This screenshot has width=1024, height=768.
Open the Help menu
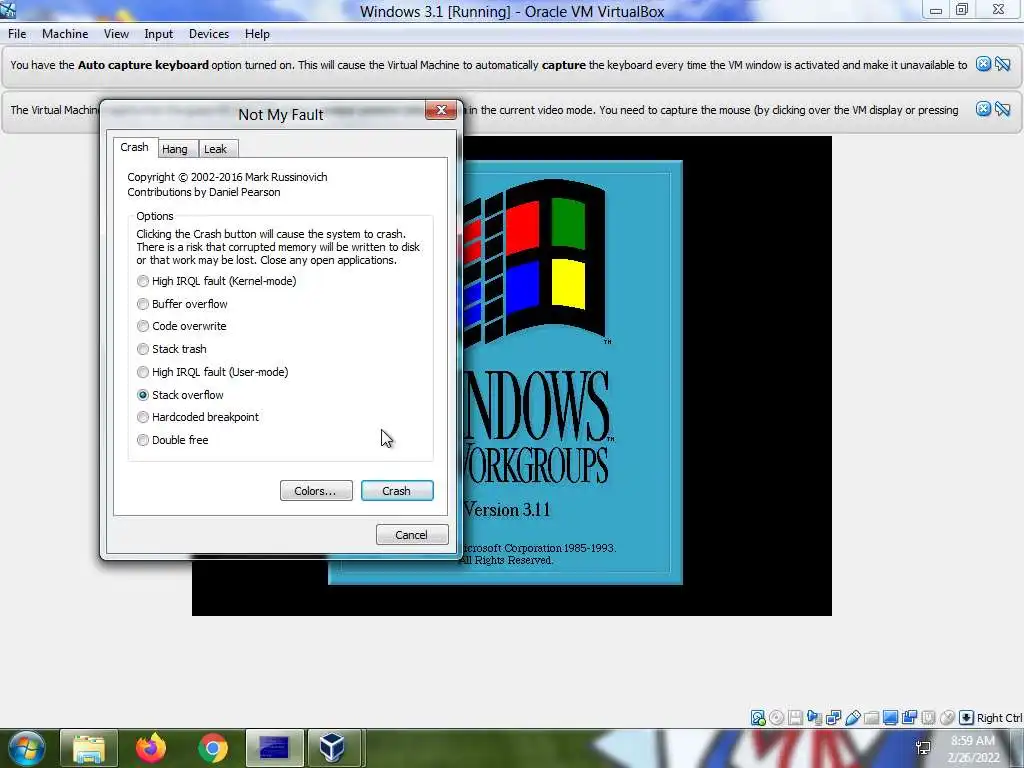click(x=257, y=34)
